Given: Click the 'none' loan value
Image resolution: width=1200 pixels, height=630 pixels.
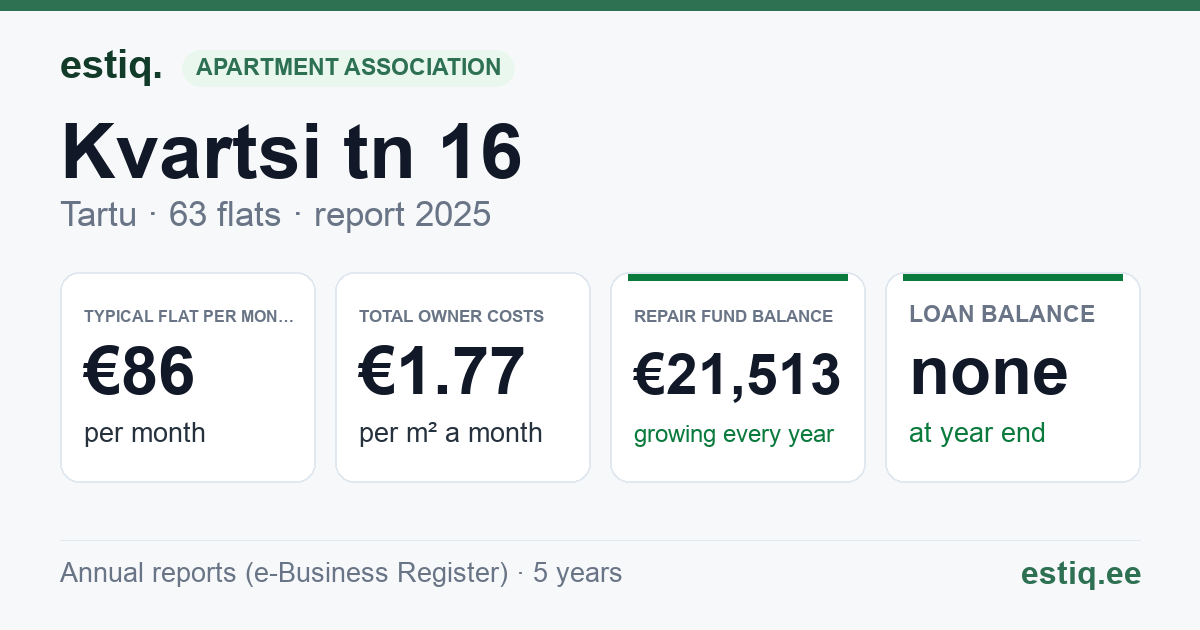Looking at the screenshot, I should (989, 372).
